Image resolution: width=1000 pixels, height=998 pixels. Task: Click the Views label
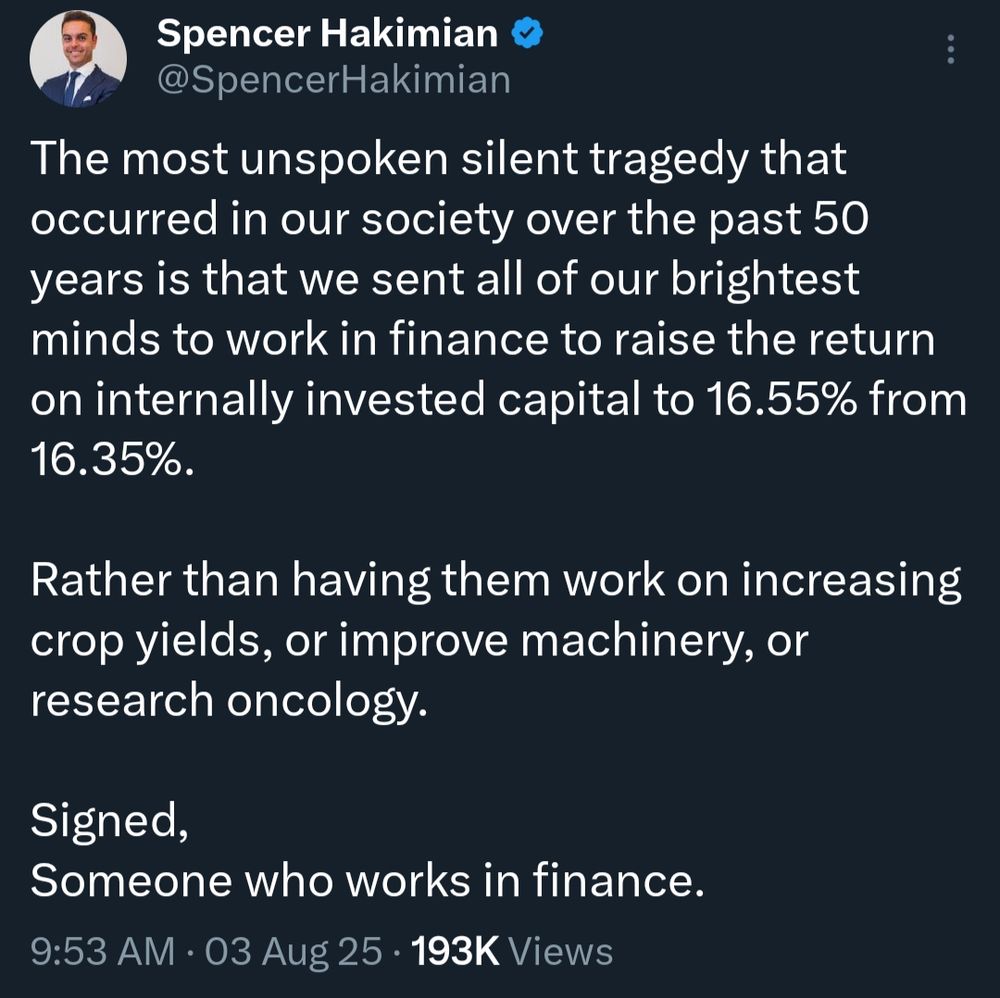click(x=561, y=951)
